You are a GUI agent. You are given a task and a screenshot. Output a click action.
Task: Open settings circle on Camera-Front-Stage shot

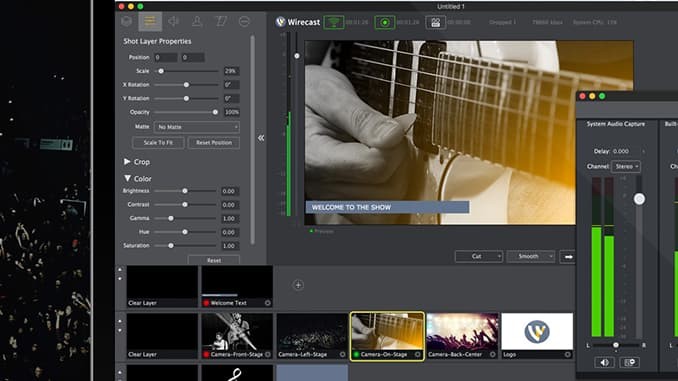pos(268,355)
